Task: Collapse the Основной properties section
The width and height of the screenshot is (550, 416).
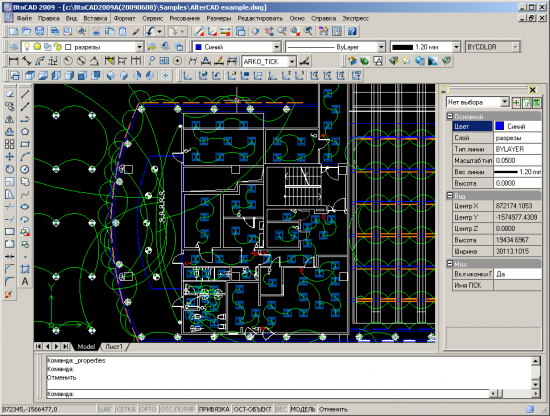Action: (x=450, y=116)
